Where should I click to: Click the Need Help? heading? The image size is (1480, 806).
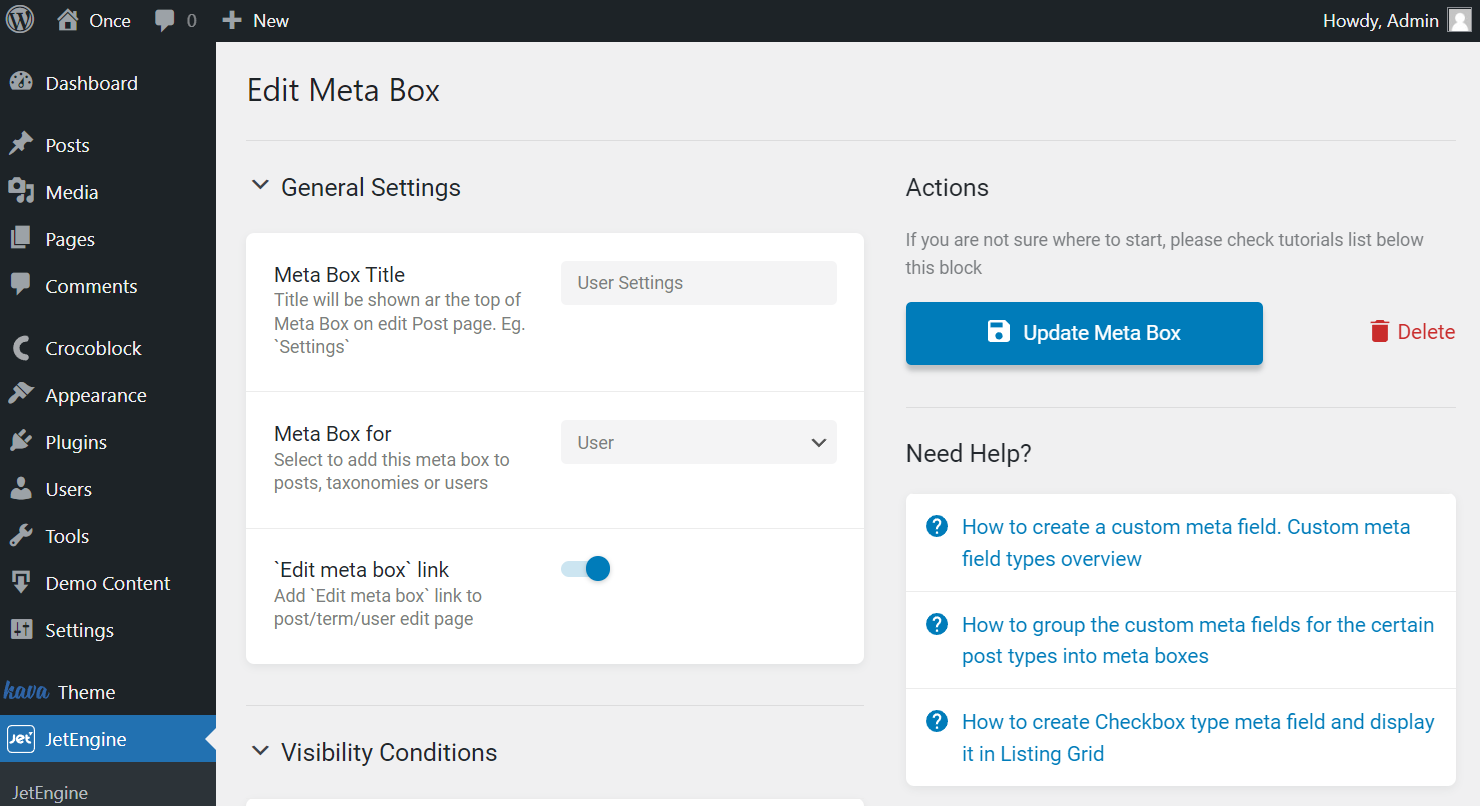click(x=968, y=453)
